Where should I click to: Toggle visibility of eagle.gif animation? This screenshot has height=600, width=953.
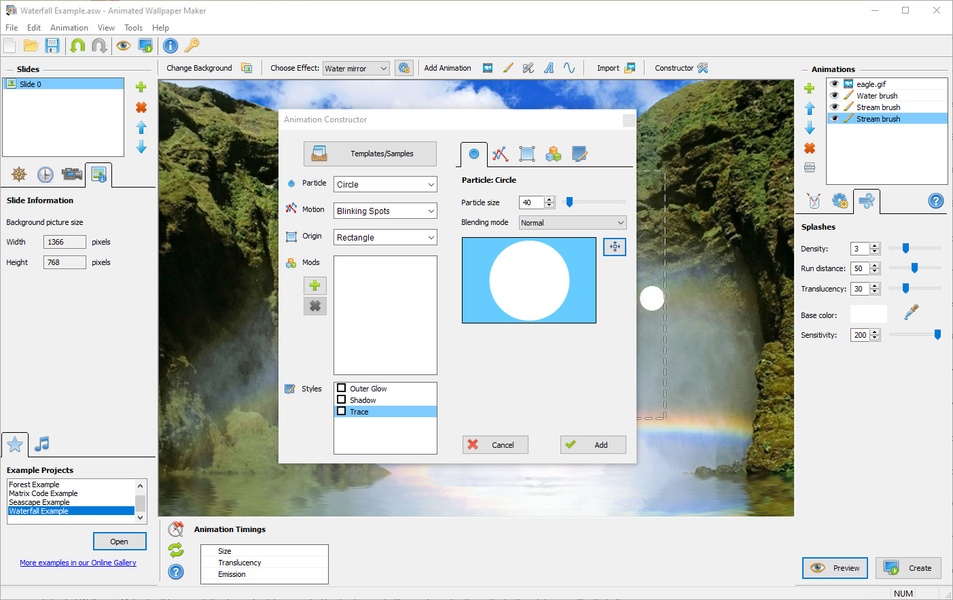[x=835, y=84]
